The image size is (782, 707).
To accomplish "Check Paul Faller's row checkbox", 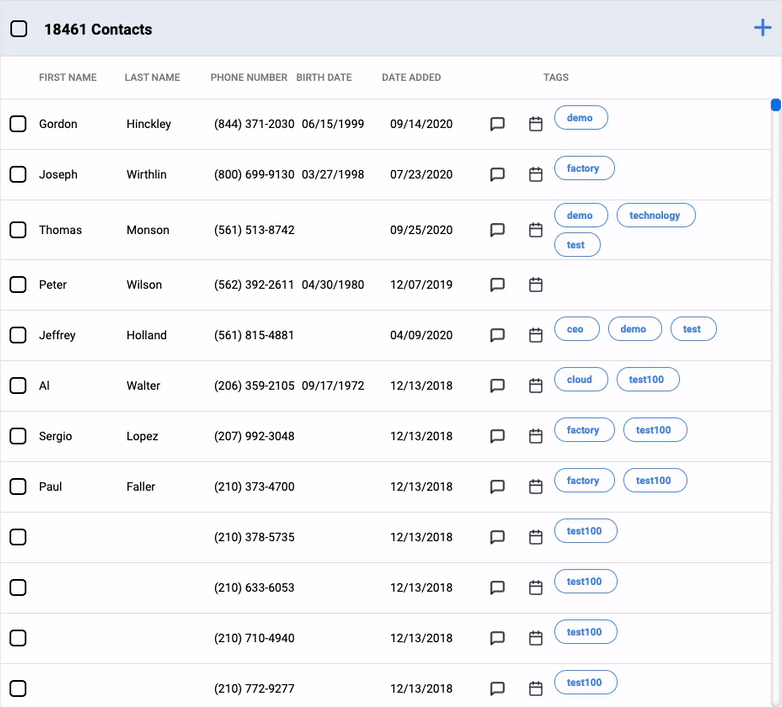I will point(18,487).
